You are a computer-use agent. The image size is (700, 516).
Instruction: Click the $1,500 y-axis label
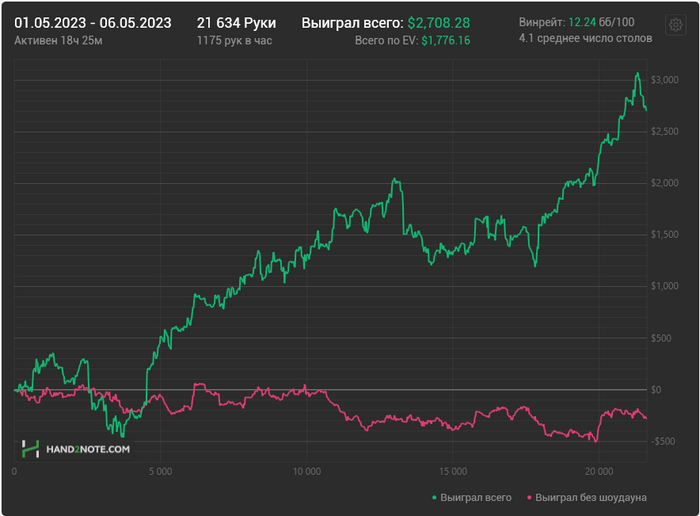point(664,234)
